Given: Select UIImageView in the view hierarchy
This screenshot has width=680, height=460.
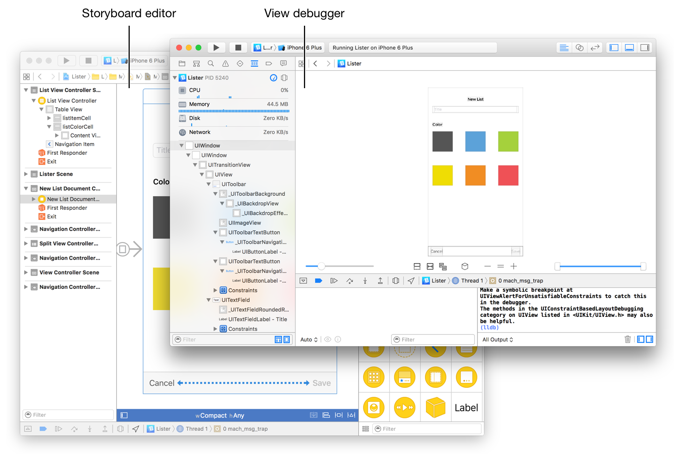Looking at the screenshot, I should pyautogui.click(x=245, y=223).
